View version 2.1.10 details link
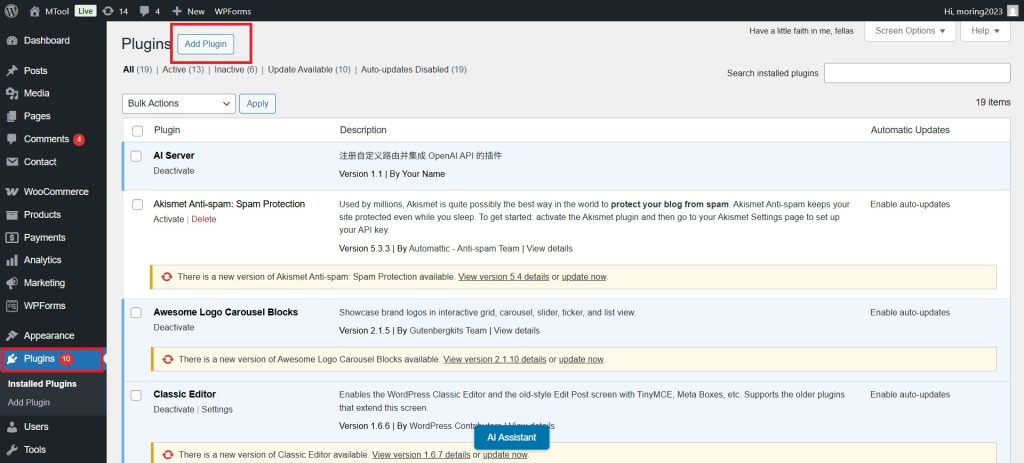1024x463 pixels. coord(494,359)
